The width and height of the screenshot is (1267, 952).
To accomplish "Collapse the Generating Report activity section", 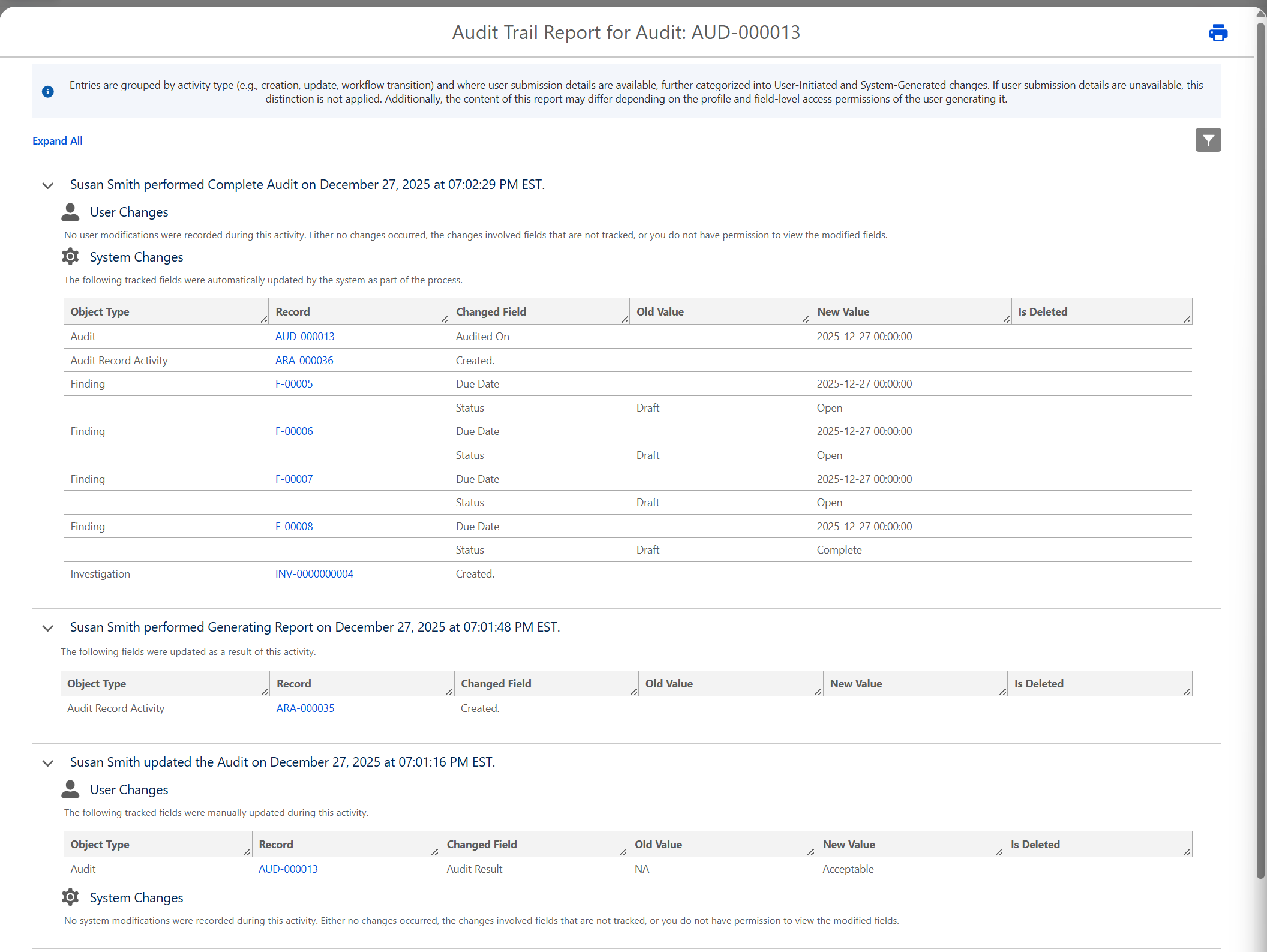I will 48,628.
